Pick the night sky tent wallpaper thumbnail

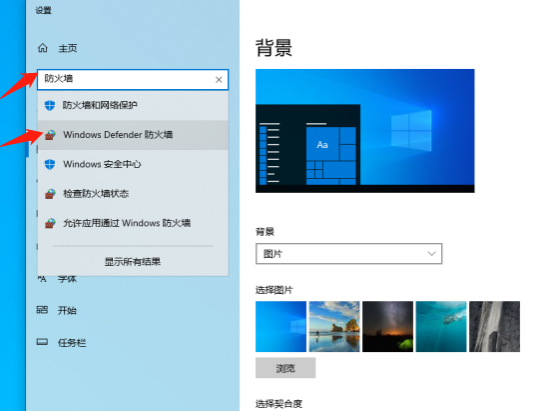coord(388,327)
